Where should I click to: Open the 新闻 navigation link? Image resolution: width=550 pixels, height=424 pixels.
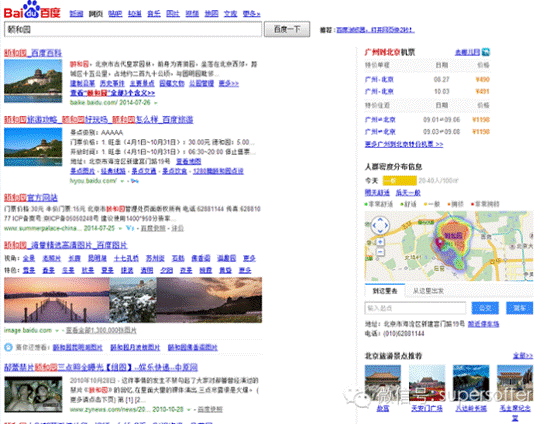pyautogui.click(x=76, y=14)
